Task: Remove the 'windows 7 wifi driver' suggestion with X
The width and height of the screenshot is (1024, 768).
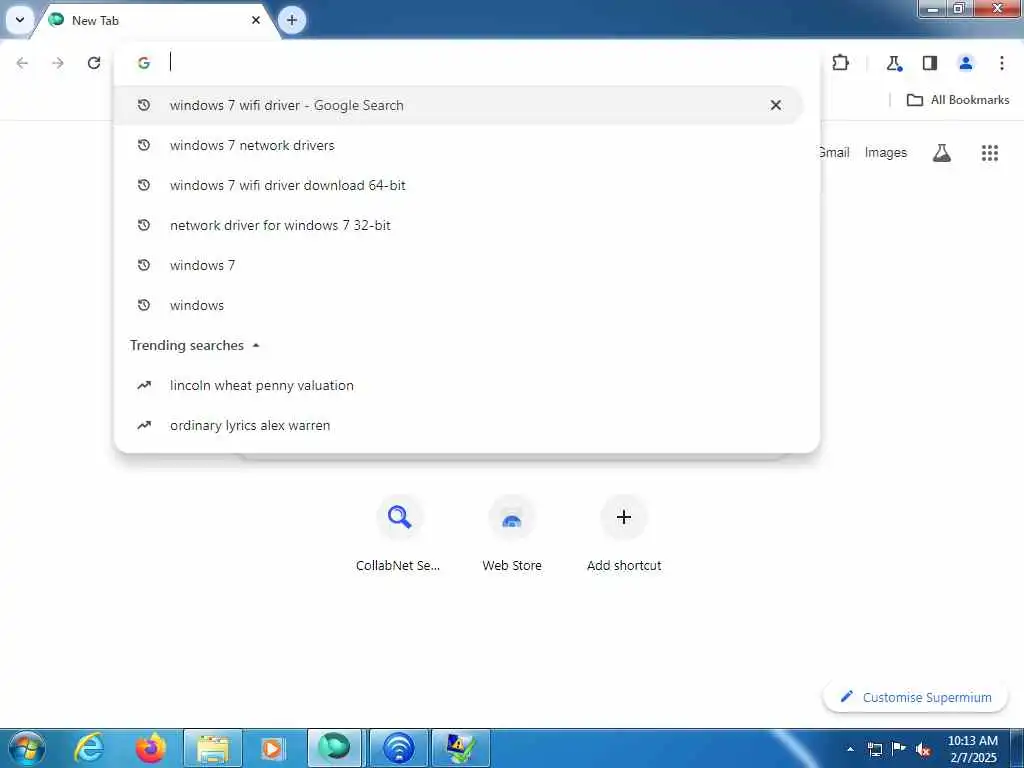Action: pos(776,105)
